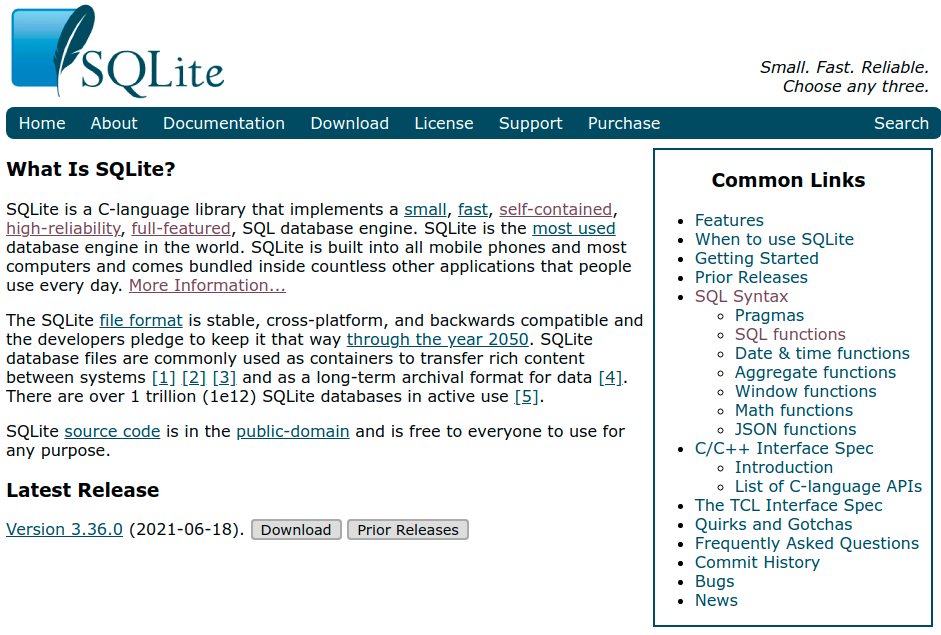Screen dimensions: 941x635
Task: Open 'When to use SQLite' link
Action: click(774, 239)
